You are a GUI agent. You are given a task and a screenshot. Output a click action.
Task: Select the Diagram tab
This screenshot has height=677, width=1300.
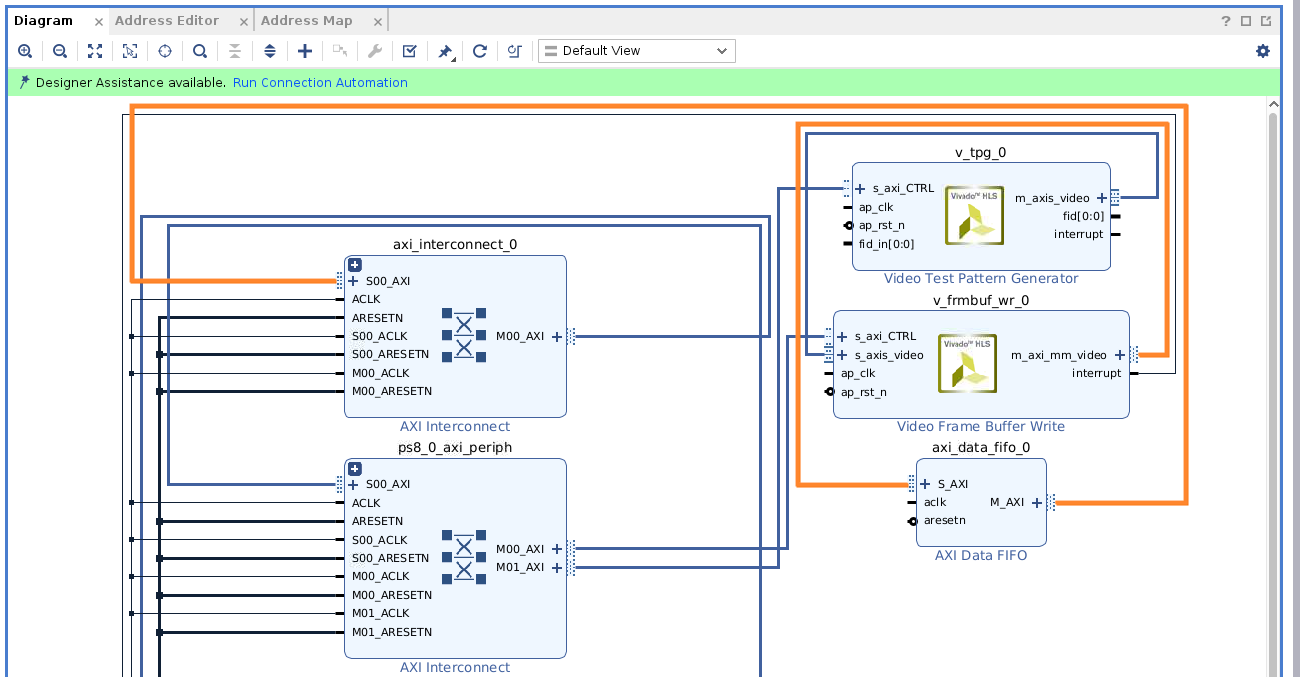pos(44,20)
